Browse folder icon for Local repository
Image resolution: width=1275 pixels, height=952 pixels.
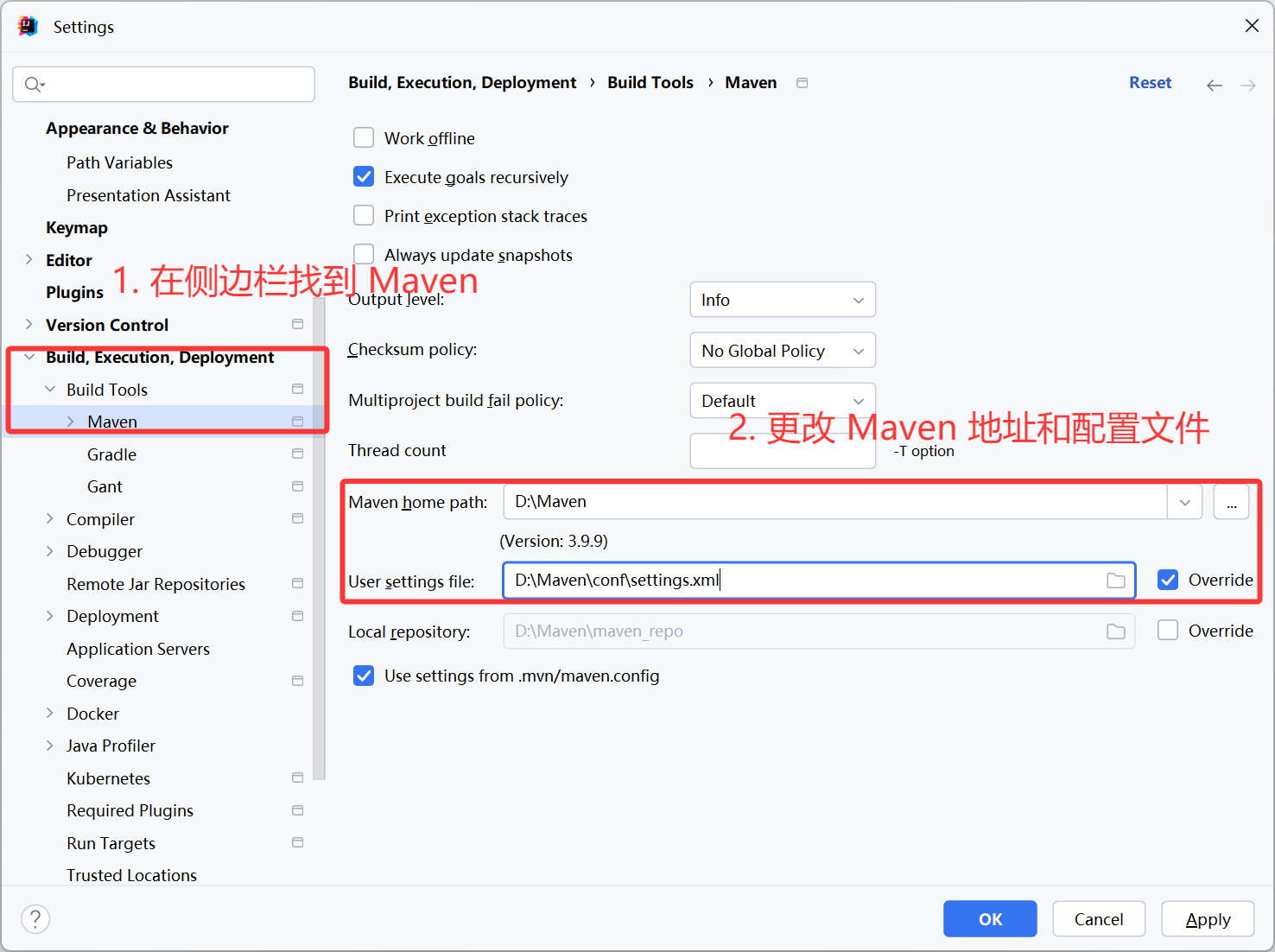click(x=1116, y=631)
